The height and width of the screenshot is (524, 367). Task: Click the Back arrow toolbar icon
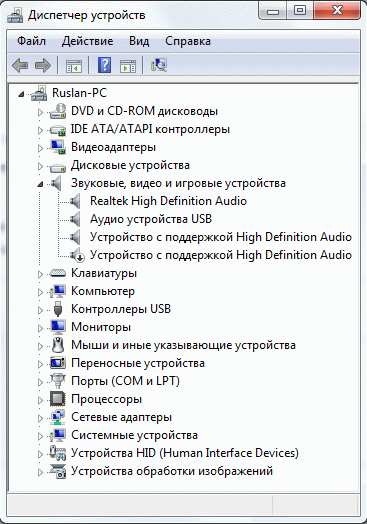[x=20, y=65]
